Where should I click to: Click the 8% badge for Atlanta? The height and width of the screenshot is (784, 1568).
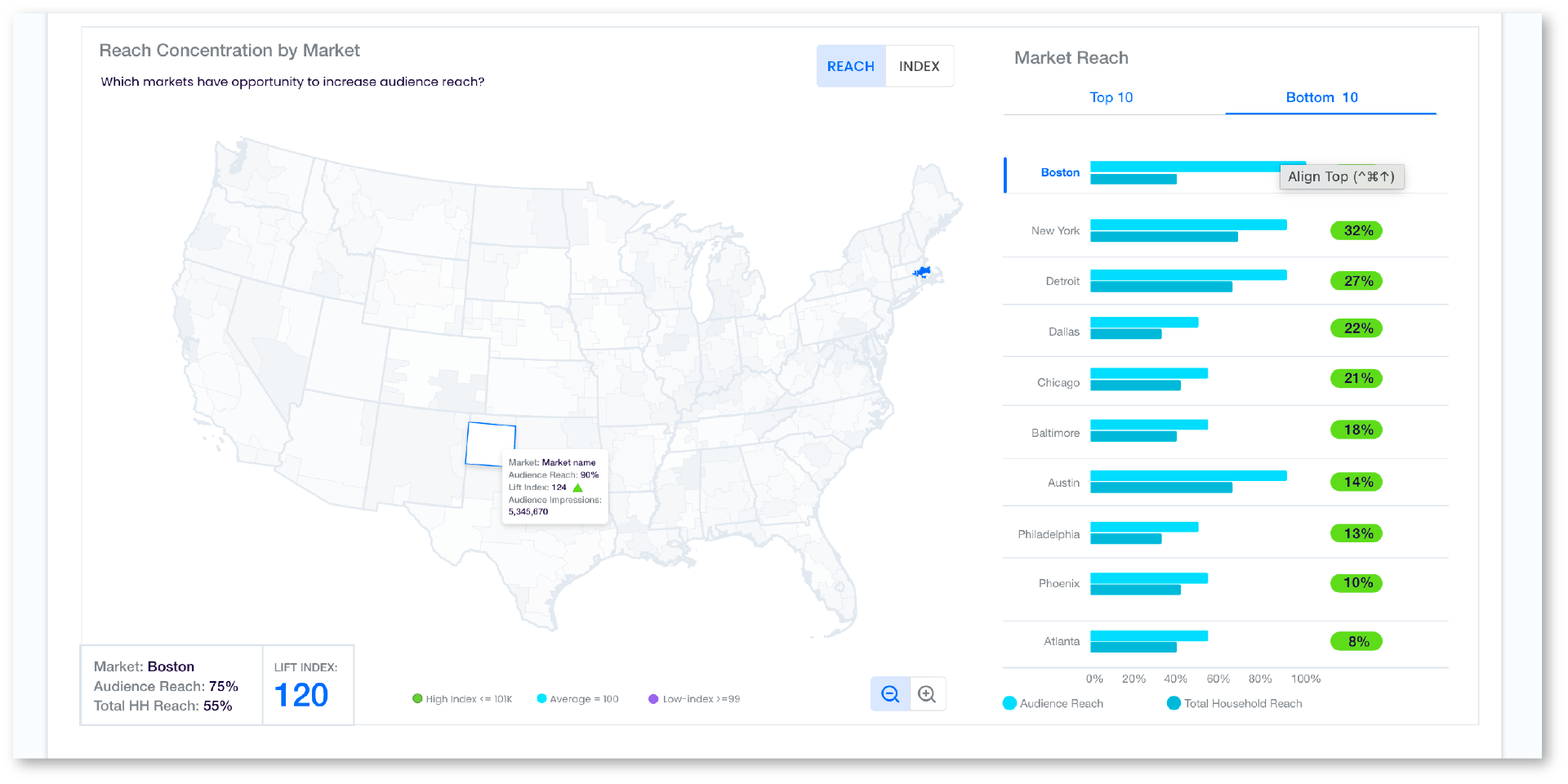(1356, 641)
